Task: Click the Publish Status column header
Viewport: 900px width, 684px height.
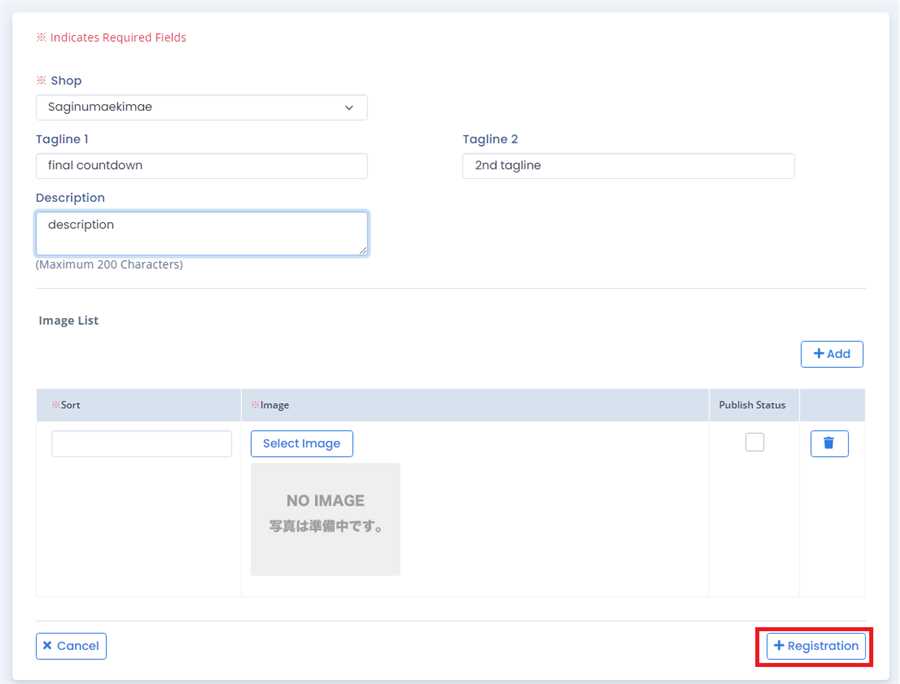Action: point(752,405)
